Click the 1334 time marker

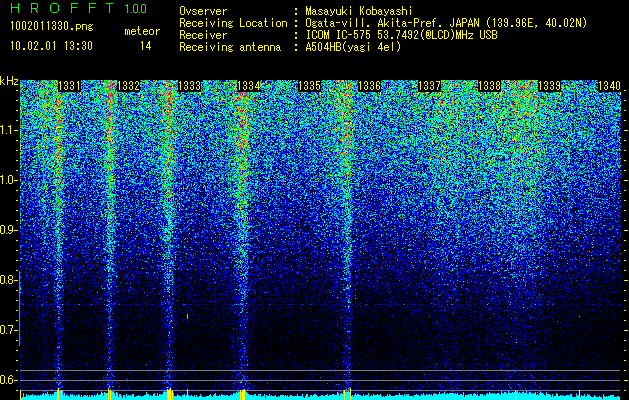249,86
